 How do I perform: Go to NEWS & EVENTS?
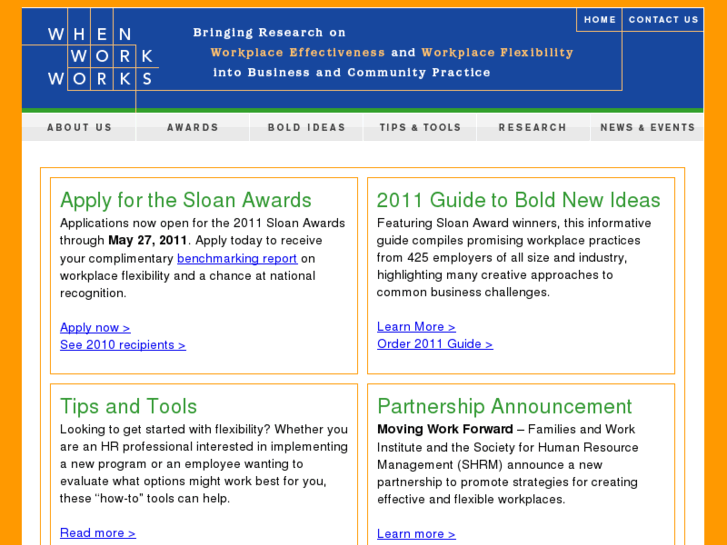[x=647, y=127]
